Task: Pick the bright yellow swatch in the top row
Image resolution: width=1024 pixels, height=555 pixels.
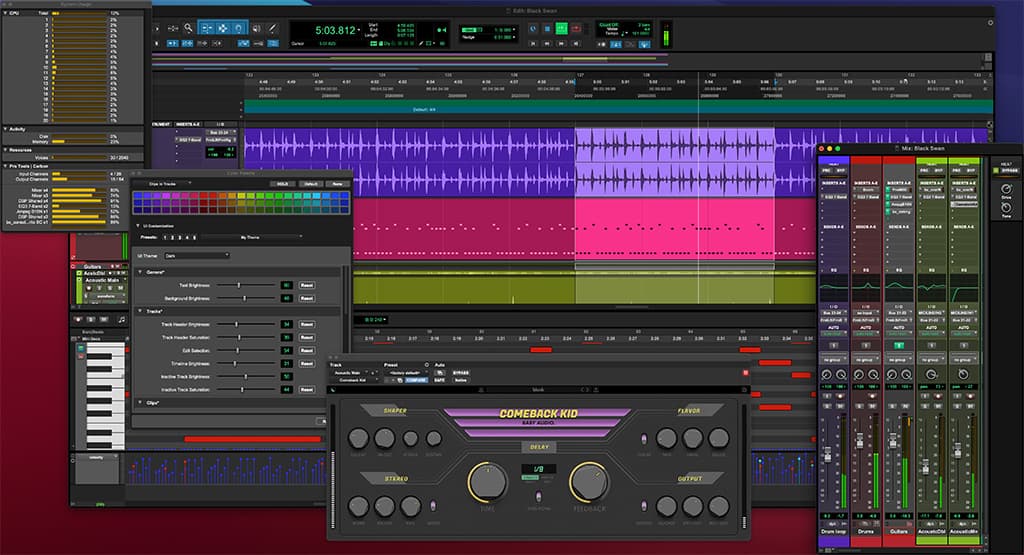Action: (x=242, y=195)
